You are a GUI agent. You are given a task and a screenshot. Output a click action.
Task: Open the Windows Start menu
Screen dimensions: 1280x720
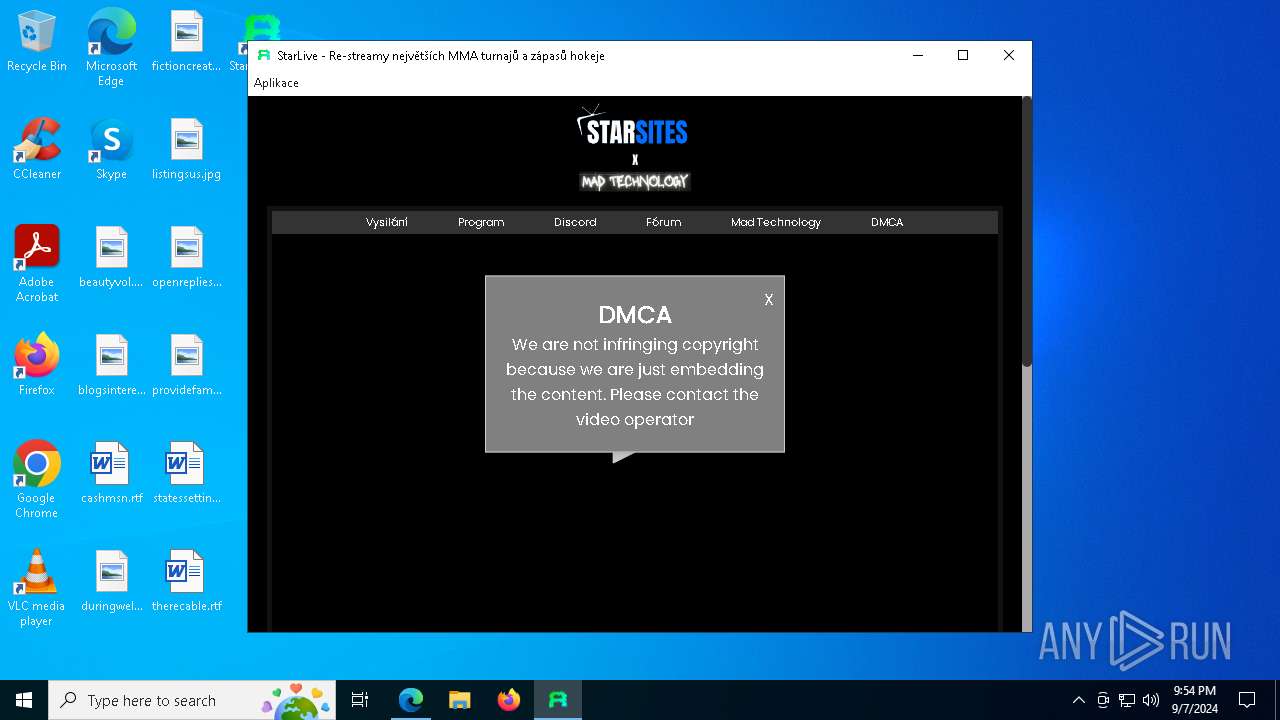tap(24, 700)
